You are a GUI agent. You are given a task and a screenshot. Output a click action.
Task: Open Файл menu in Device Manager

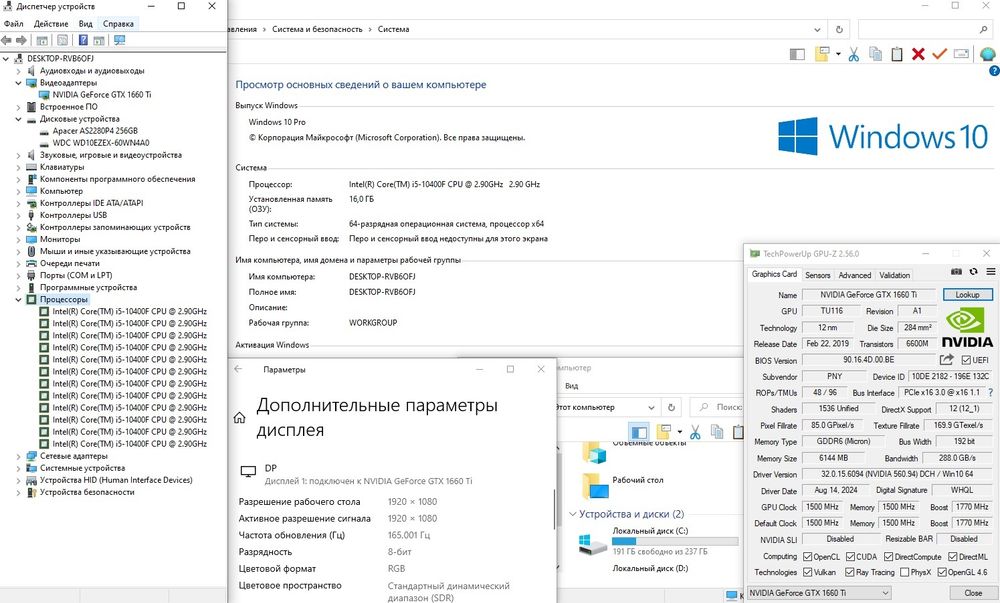point(13,24)
